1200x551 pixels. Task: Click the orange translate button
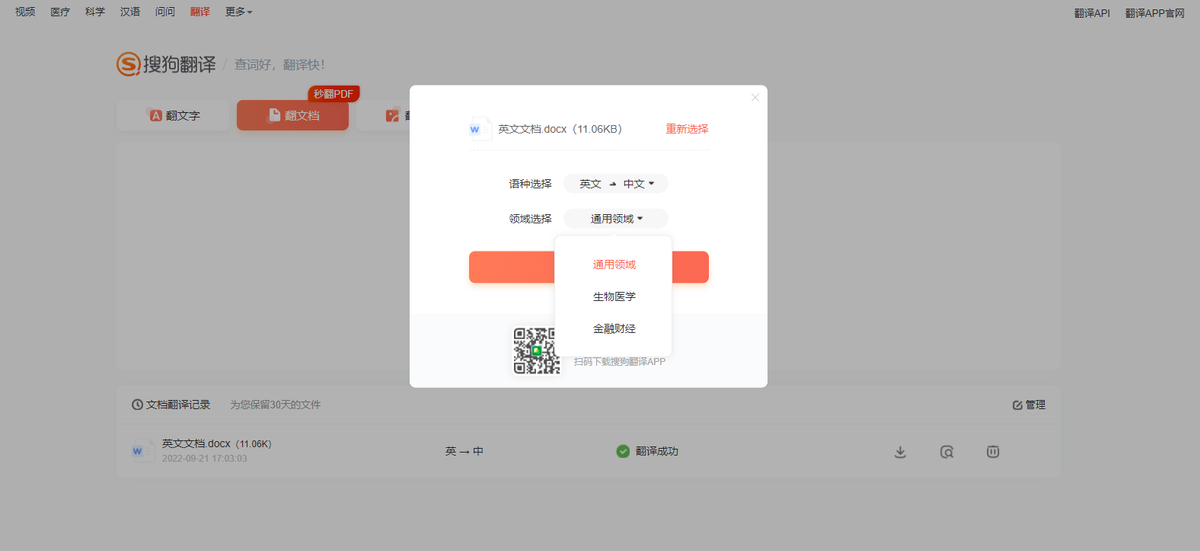tap(589, 267)
